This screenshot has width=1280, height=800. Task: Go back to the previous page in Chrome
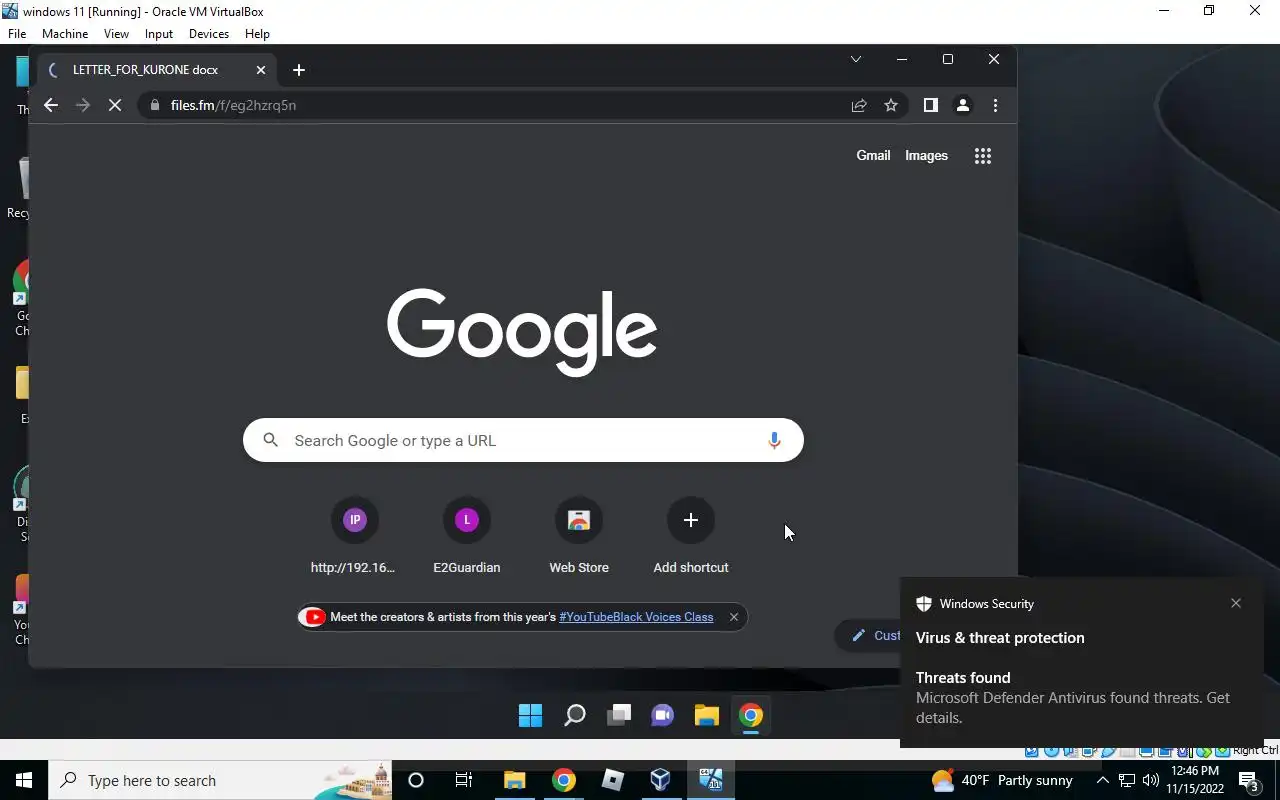coord(51,105)
